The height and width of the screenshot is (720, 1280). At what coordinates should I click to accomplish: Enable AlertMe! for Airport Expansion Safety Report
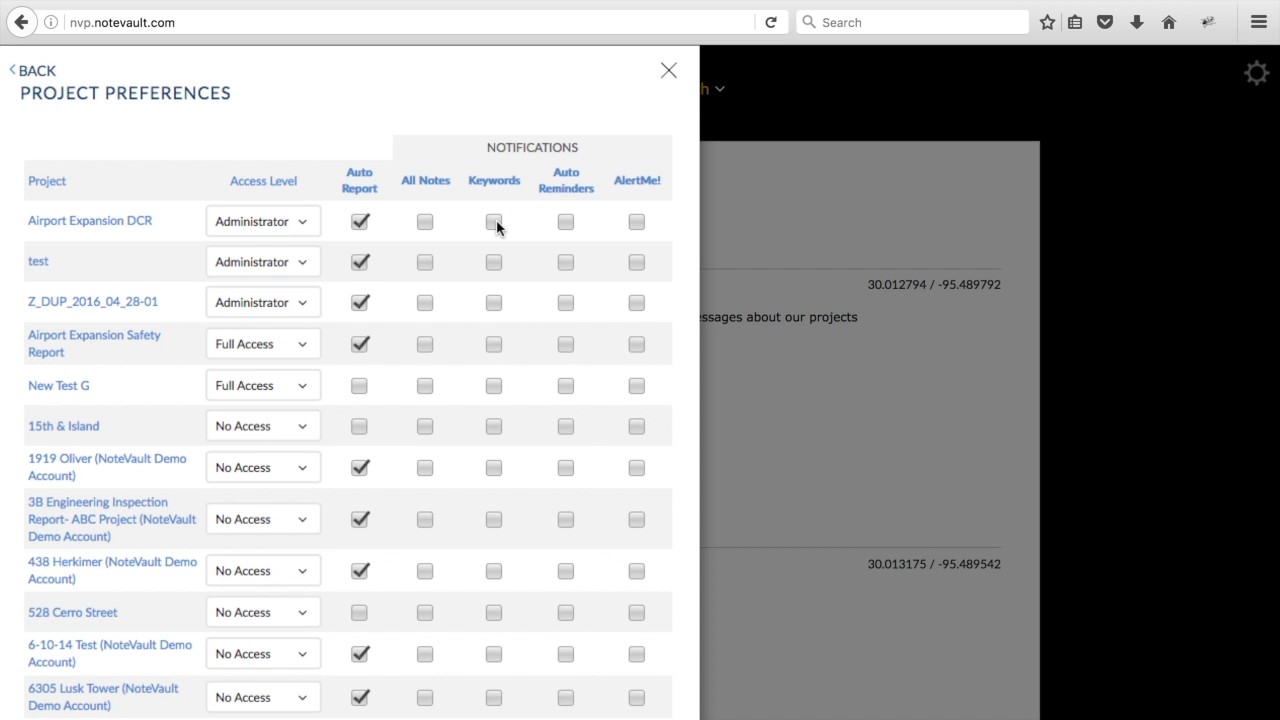(637, 345)
